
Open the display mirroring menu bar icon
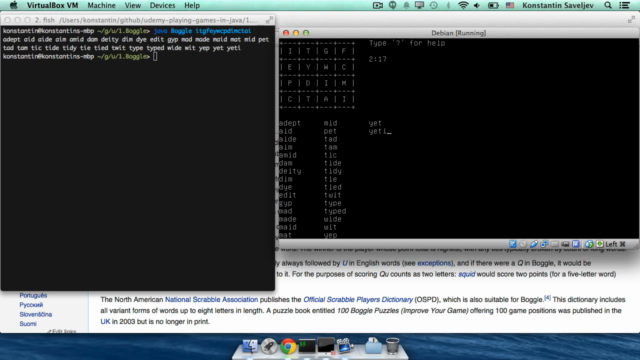point(420,5)
